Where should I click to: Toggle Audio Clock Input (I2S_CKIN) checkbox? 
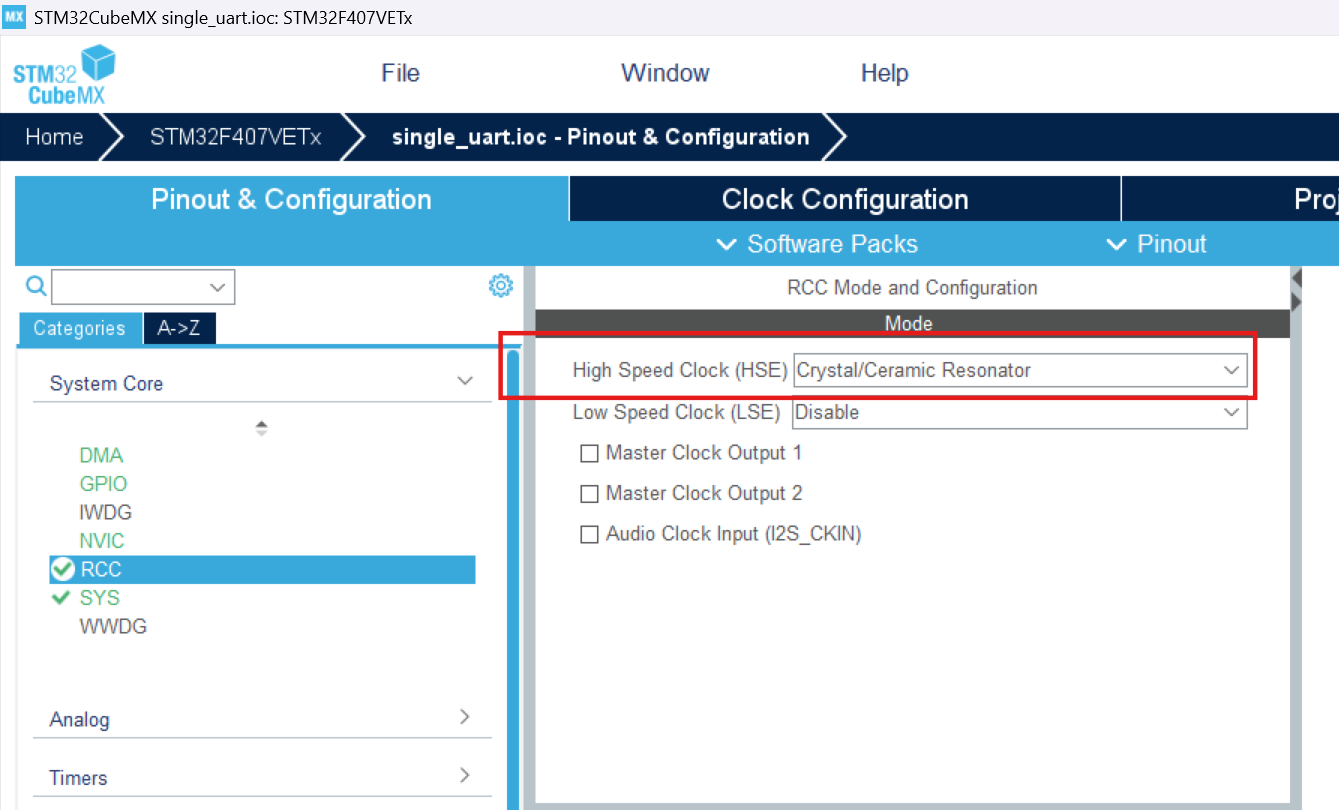click(x=589, y=535)
